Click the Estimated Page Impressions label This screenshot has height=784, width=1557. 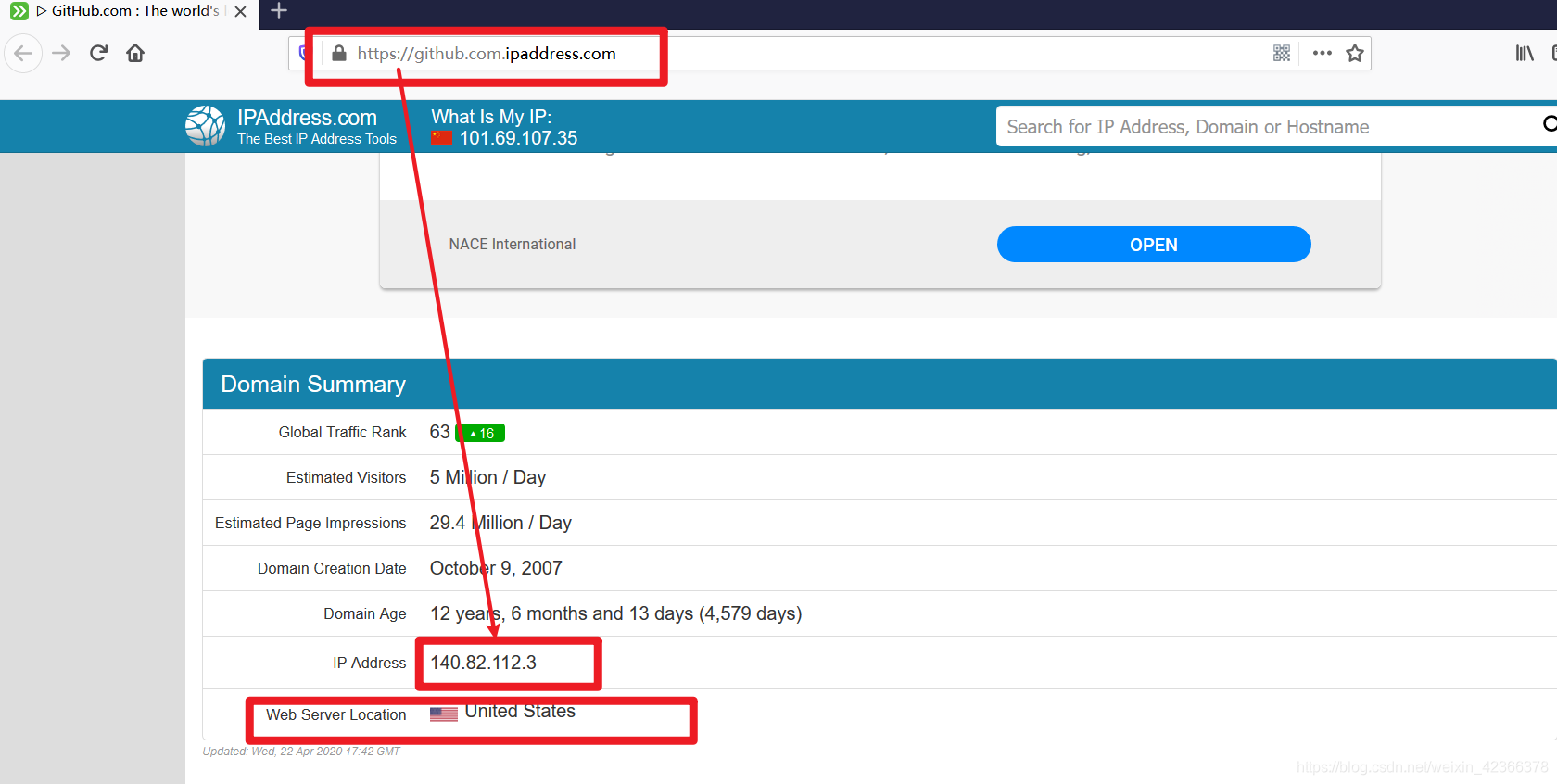(310, 523)
